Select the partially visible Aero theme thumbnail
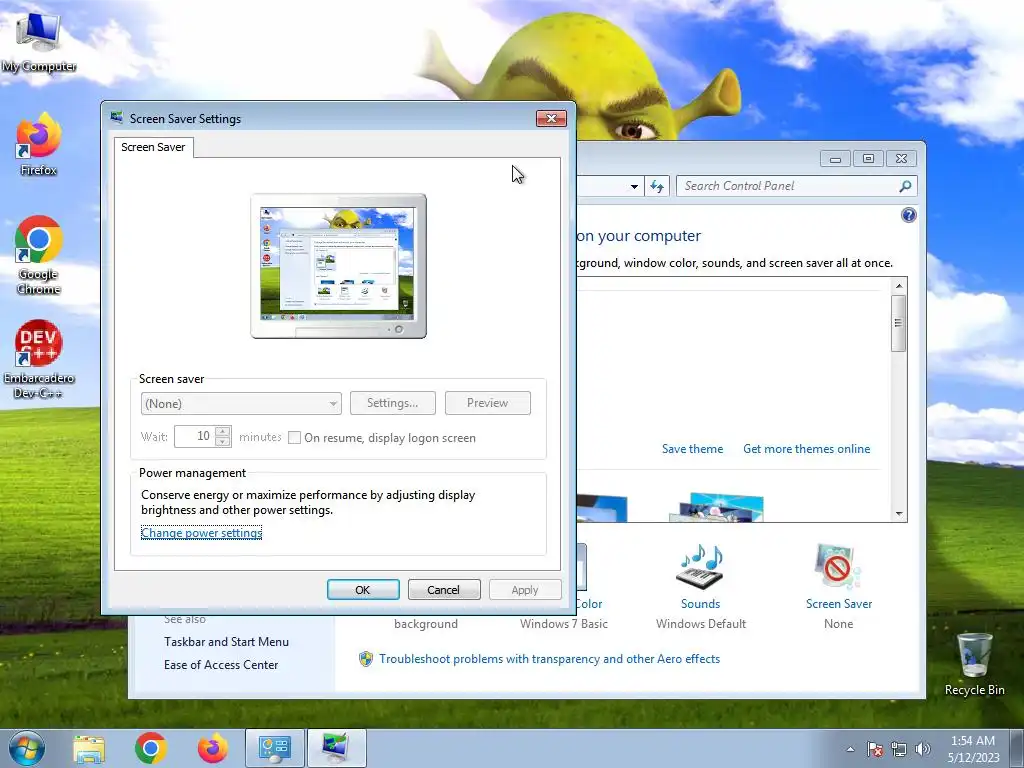The height and width of the screenshot is (768, 1024). [716, 508]
